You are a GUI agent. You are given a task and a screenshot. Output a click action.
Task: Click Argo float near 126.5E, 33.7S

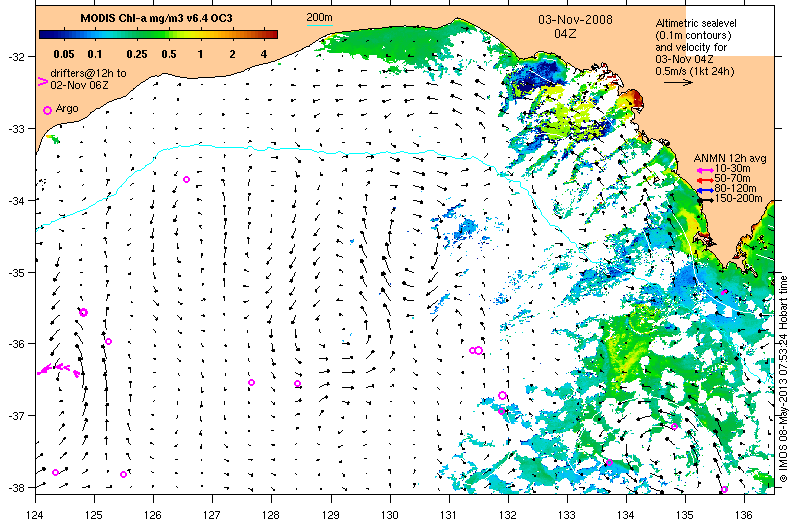tap(186, 180)
